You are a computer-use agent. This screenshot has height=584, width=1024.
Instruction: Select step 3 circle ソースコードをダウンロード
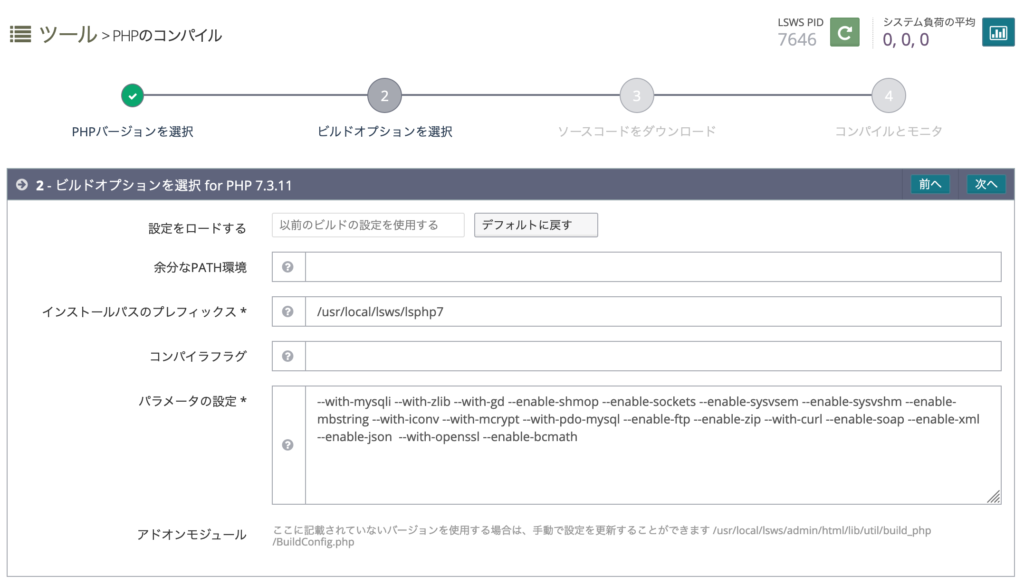pyautogui.click(x=636, y=96)
